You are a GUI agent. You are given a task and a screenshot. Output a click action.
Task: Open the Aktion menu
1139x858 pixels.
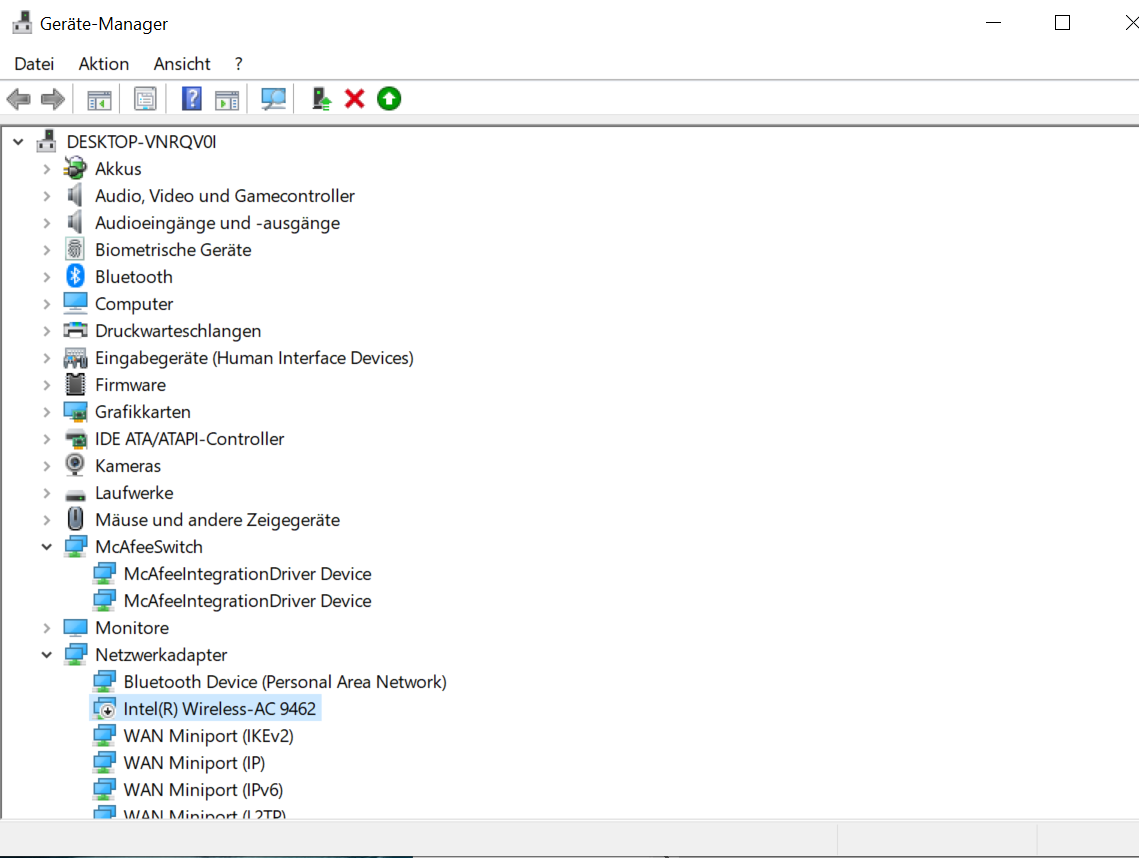104,64
